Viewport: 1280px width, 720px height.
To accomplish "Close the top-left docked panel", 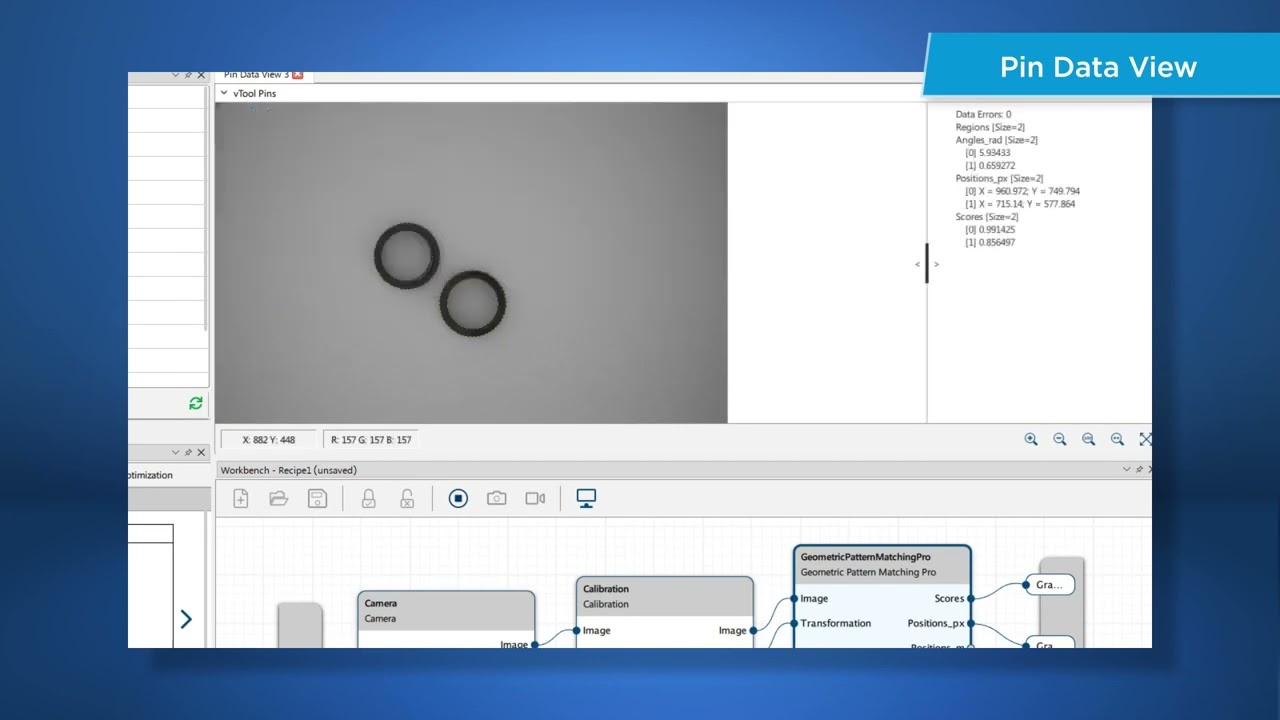I will click(x=201, y=75).
